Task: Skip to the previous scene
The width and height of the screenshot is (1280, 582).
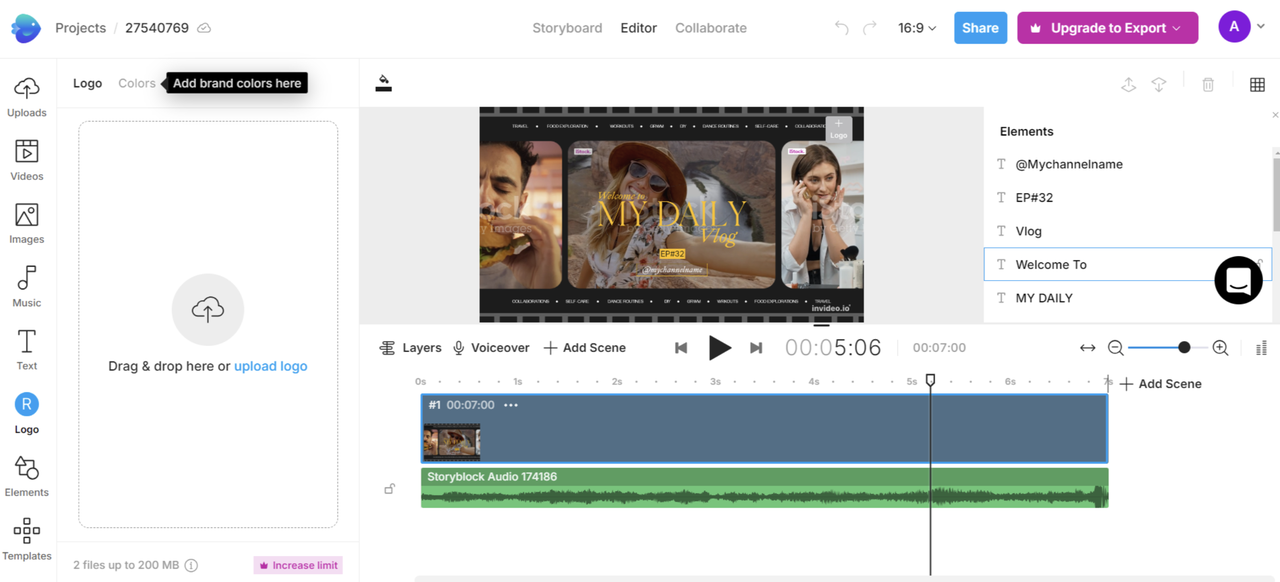Action: pos(681,348)
